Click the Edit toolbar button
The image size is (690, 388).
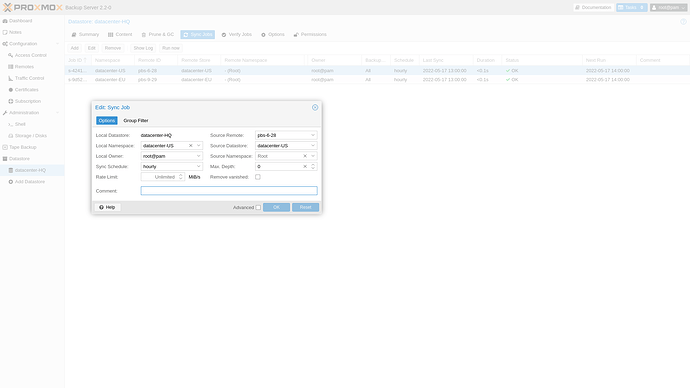(x=92, y=48)
